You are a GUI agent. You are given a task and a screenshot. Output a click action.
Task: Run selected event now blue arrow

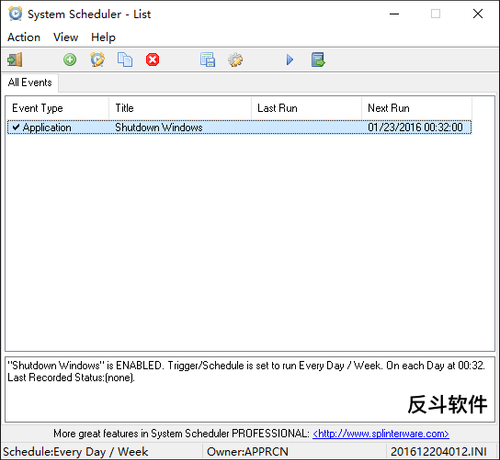pos(290,60)
